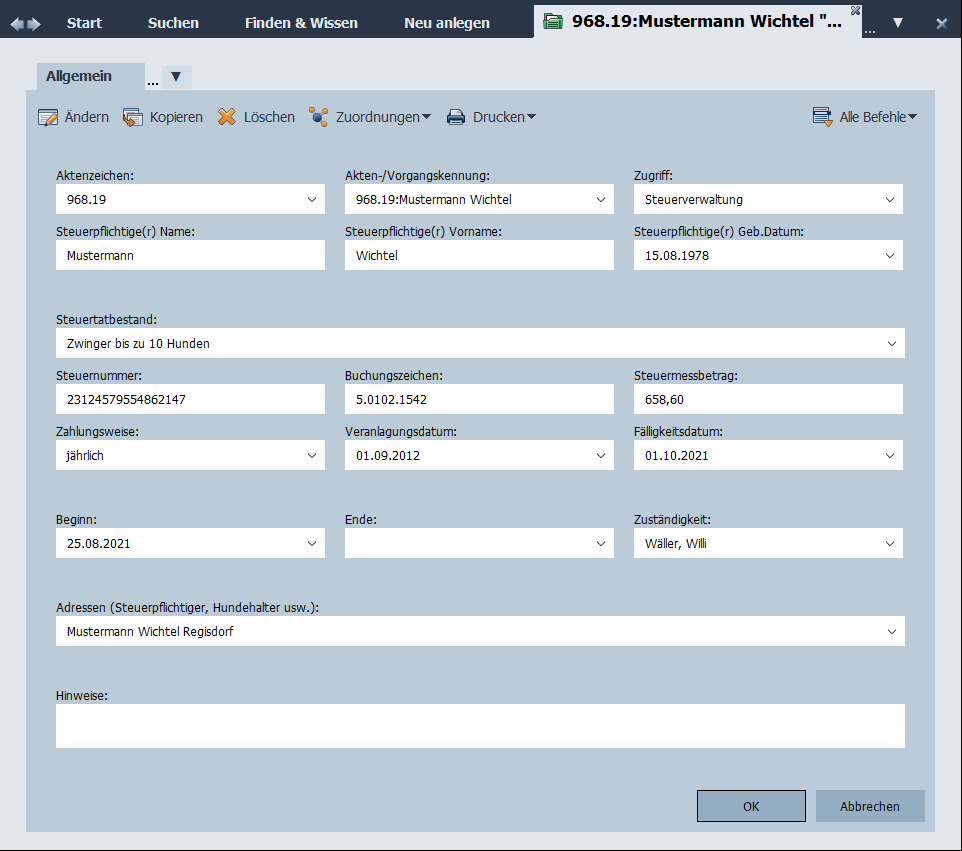Switch to the Suchen tab
962x851 pixels.
click(x=173, y=23)
